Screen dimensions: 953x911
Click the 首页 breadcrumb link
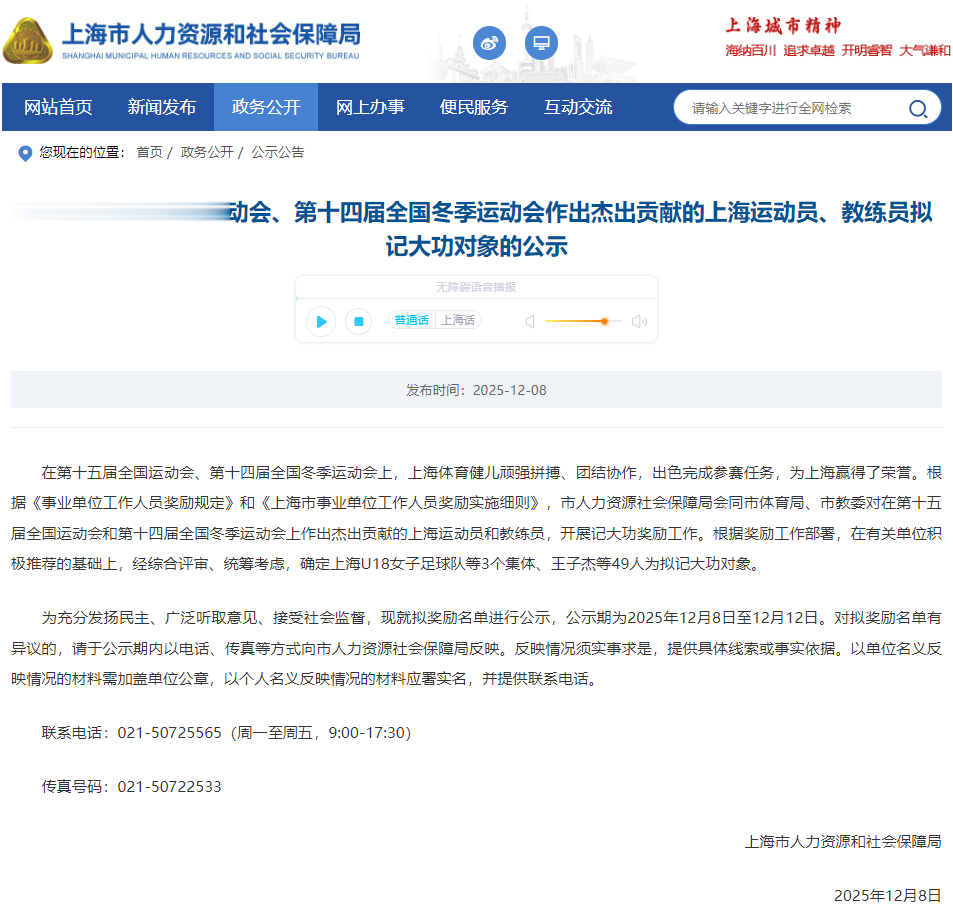[x=146, y=153]
